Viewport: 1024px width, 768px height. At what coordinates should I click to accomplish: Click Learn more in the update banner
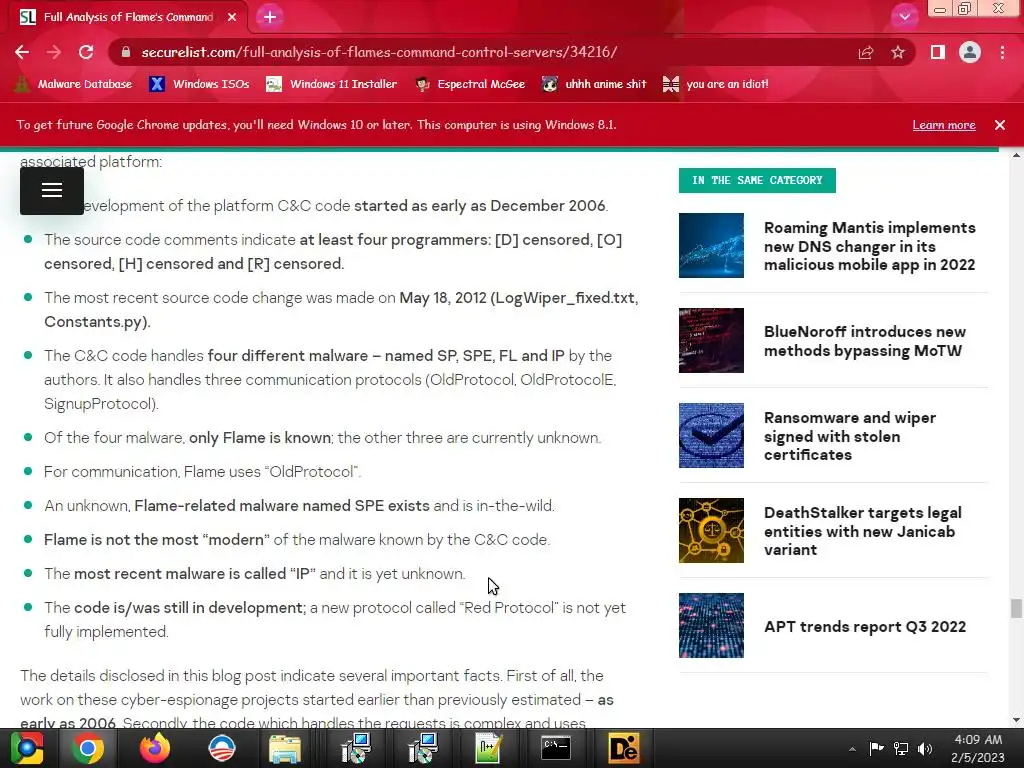coord(944,125)
